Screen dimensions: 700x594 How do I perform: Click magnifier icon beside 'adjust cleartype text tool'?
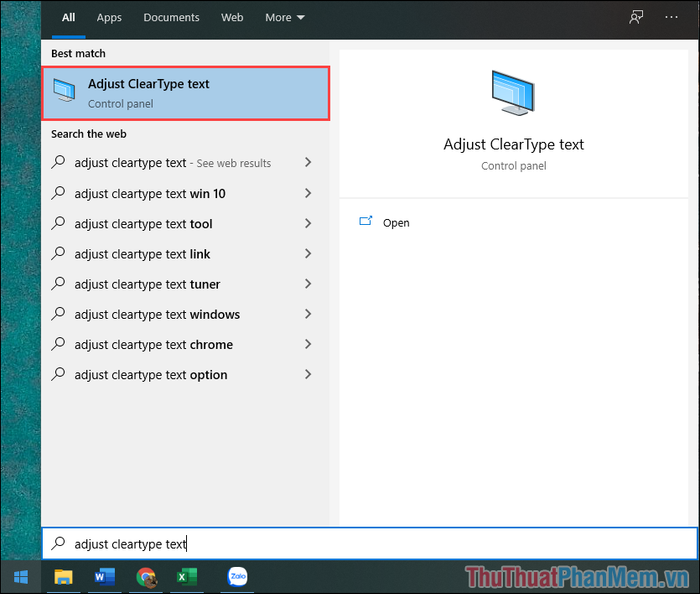pos(58,223)
